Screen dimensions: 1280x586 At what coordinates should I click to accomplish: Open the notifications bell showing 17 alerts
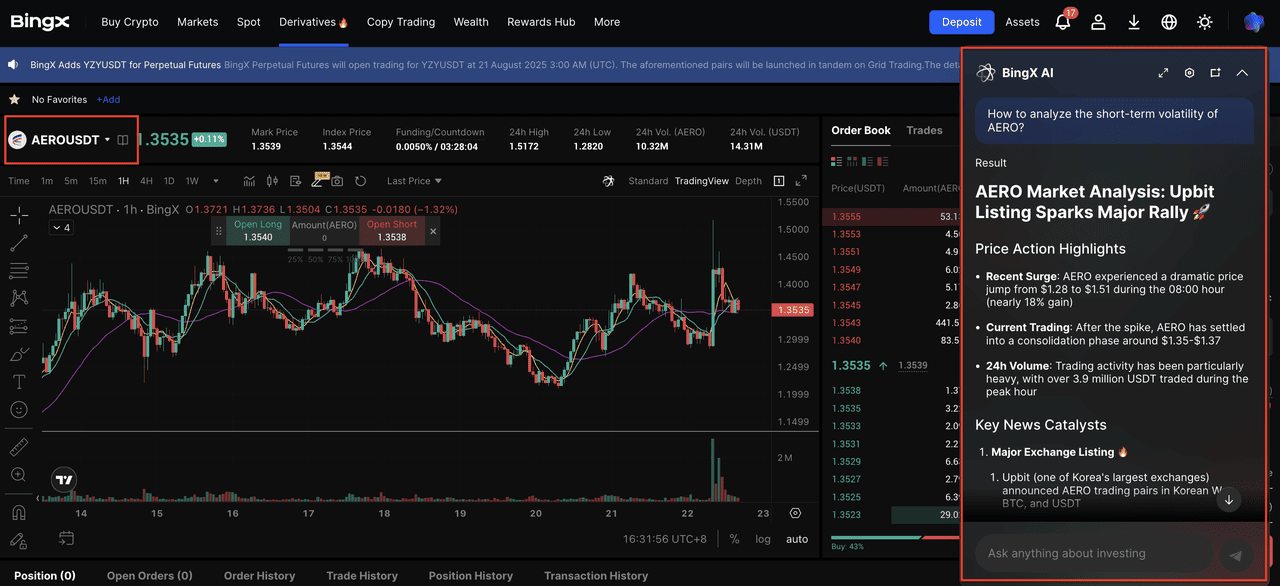[x=1063, y=22]
